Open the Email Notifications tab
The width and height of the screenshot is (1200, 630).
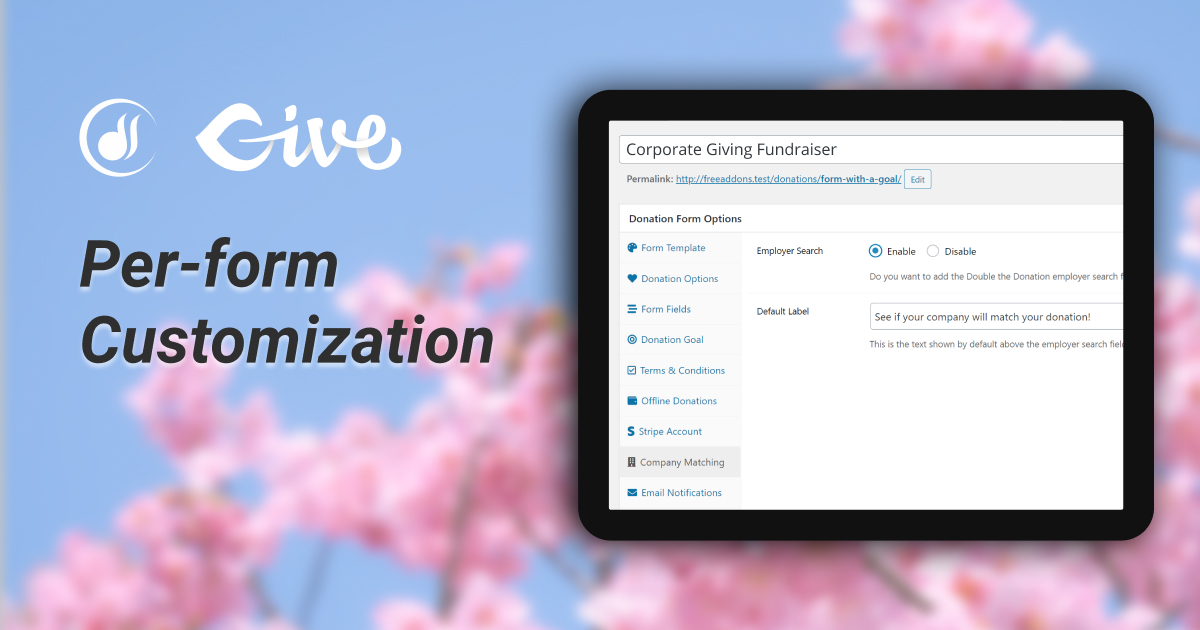point(681,493)
